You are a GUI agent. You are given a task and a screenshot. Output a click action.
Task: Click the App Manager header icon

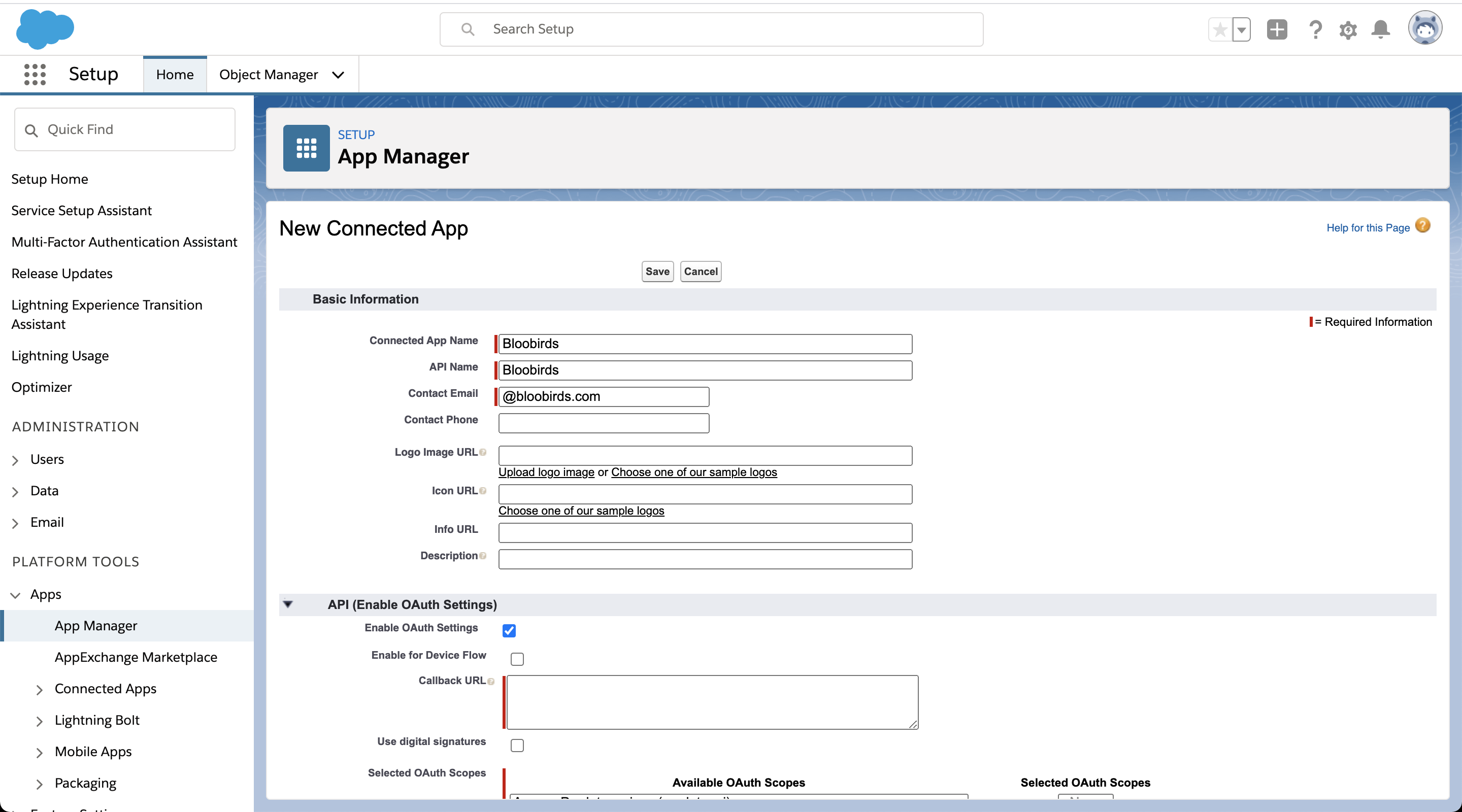(x=307, y=148)
